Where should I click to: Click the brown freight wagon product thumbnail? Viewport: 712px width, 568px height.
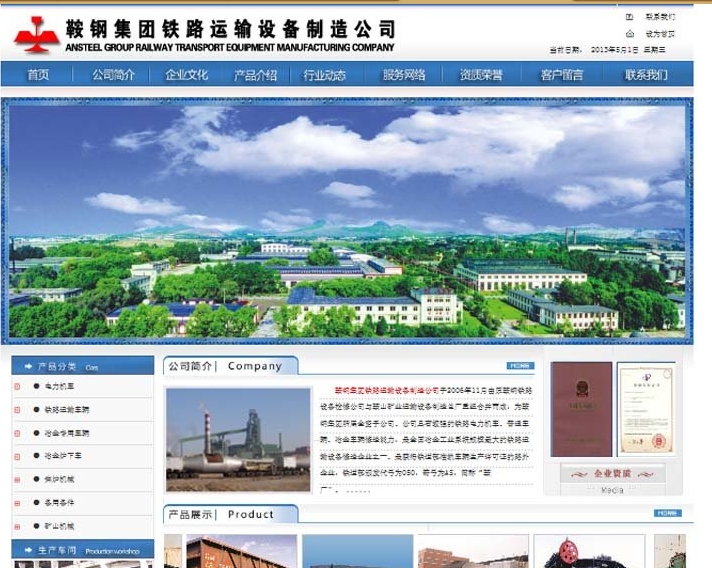[x=242, y=551]
